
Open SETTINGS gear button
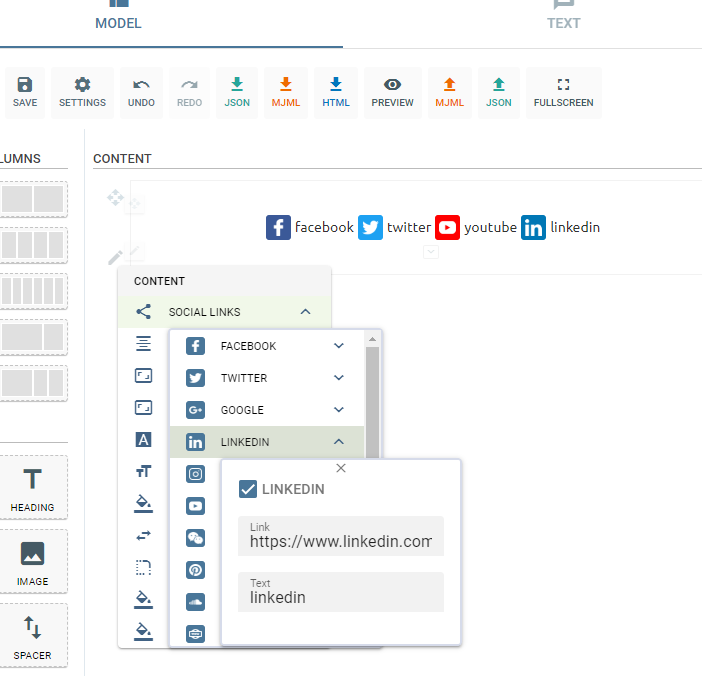pos(82,93)
